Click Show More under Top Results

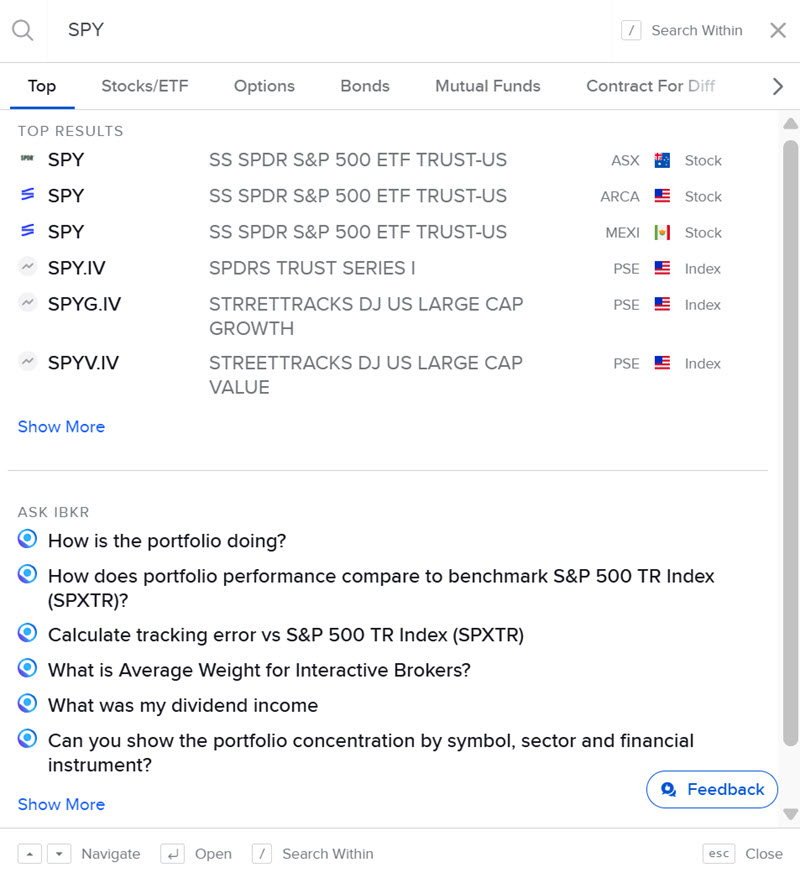point(61,426)
